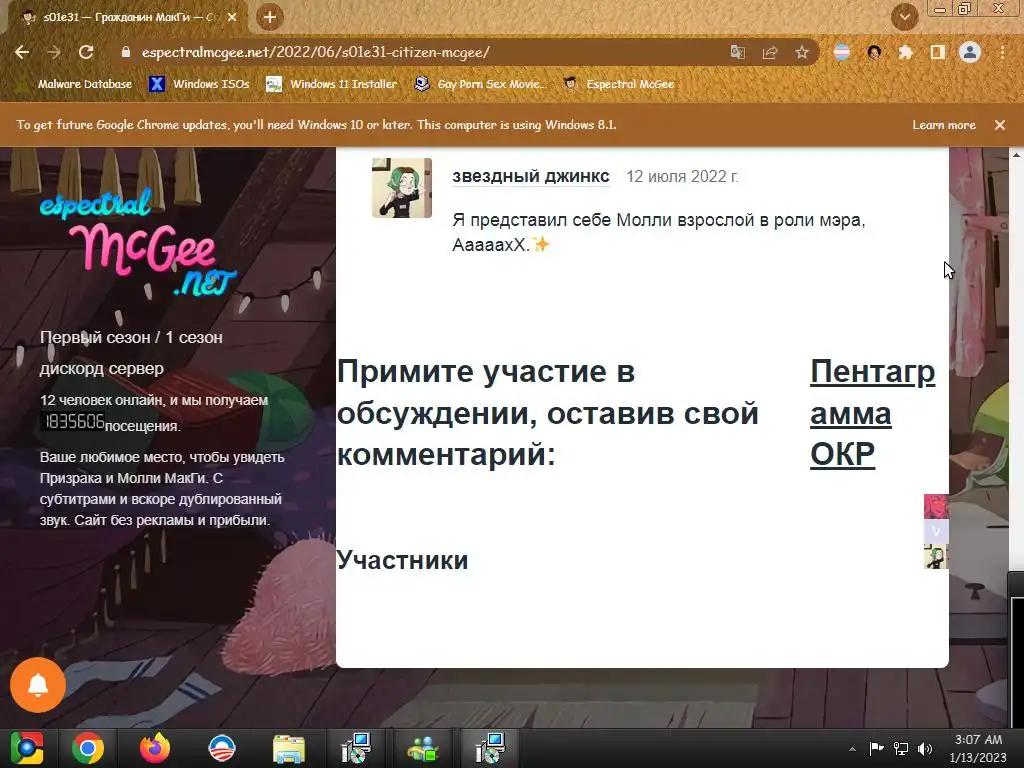The width and height of the screenshot is (1024, 768).
Task: Launch Google Chrome from taskbar
Action: [x=88, y=748]
